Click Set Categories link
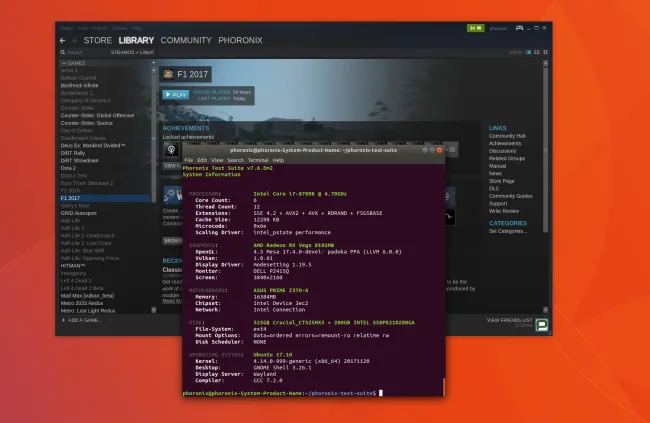This screenshot has width=650, height=423. point(508,231)
